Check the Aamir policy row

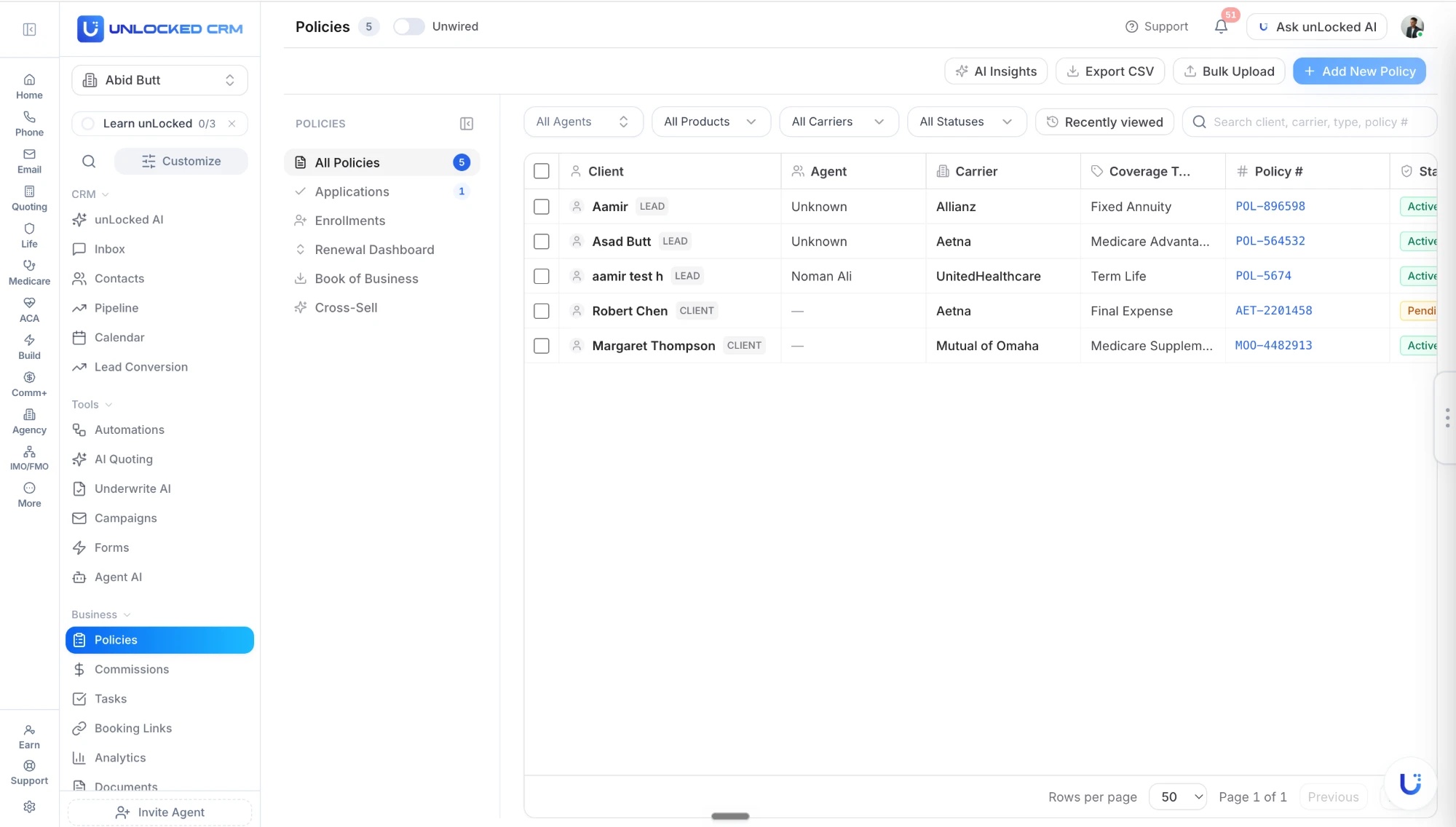tap(541, 207)
